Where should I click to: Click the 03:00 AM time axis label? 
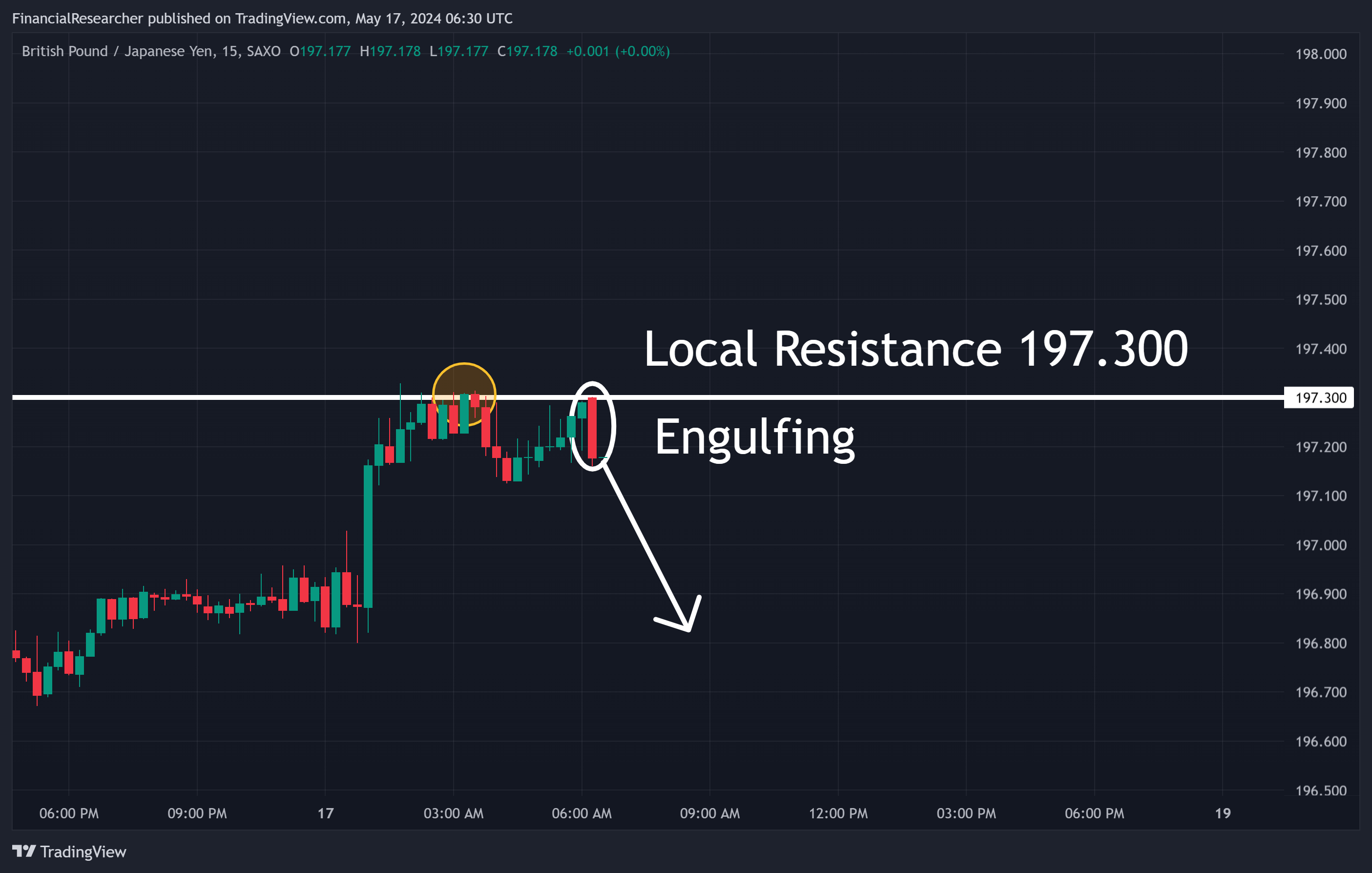click(454, 813)
